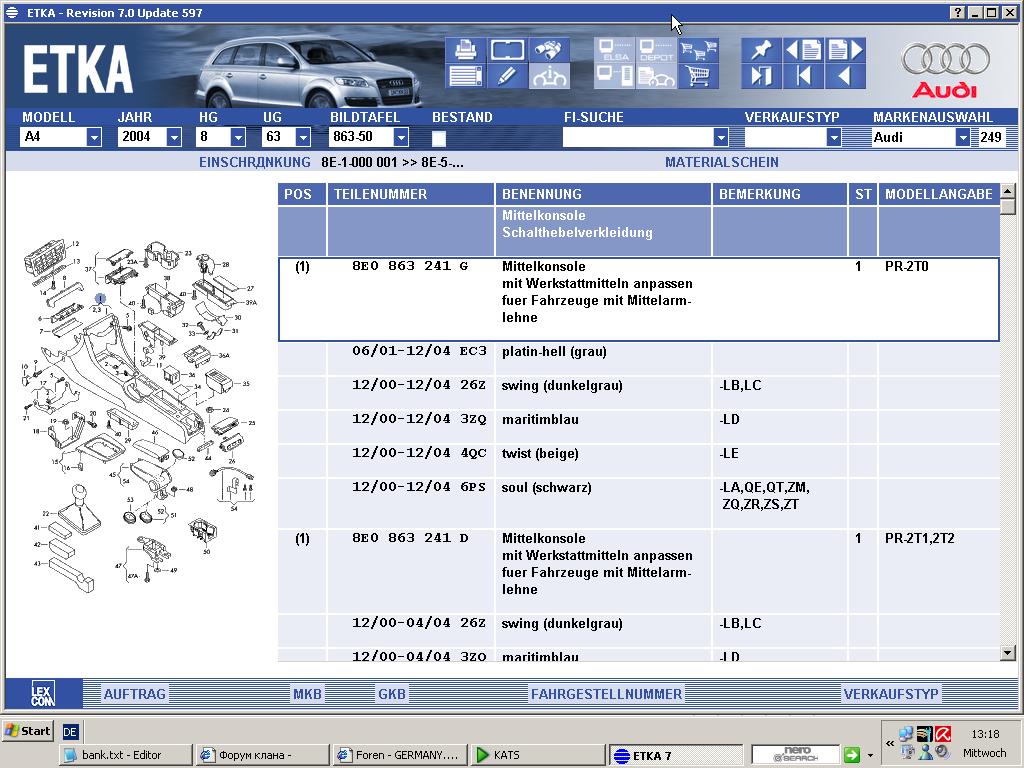Jump to first entry arrow icon
The width and height of the screenshot is (1024, 768).
click(x=803, y=76)
